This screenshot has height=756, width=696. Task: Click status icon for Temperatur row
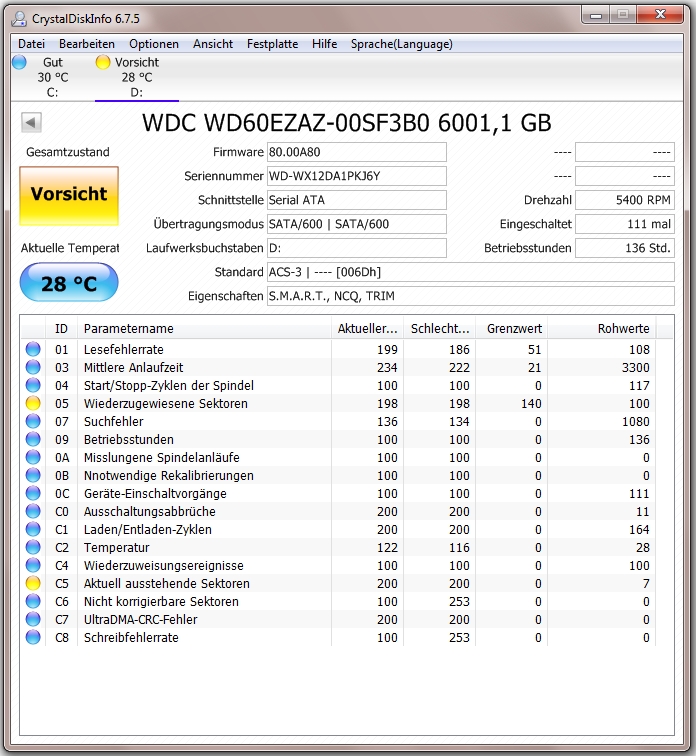coord(33,547)
